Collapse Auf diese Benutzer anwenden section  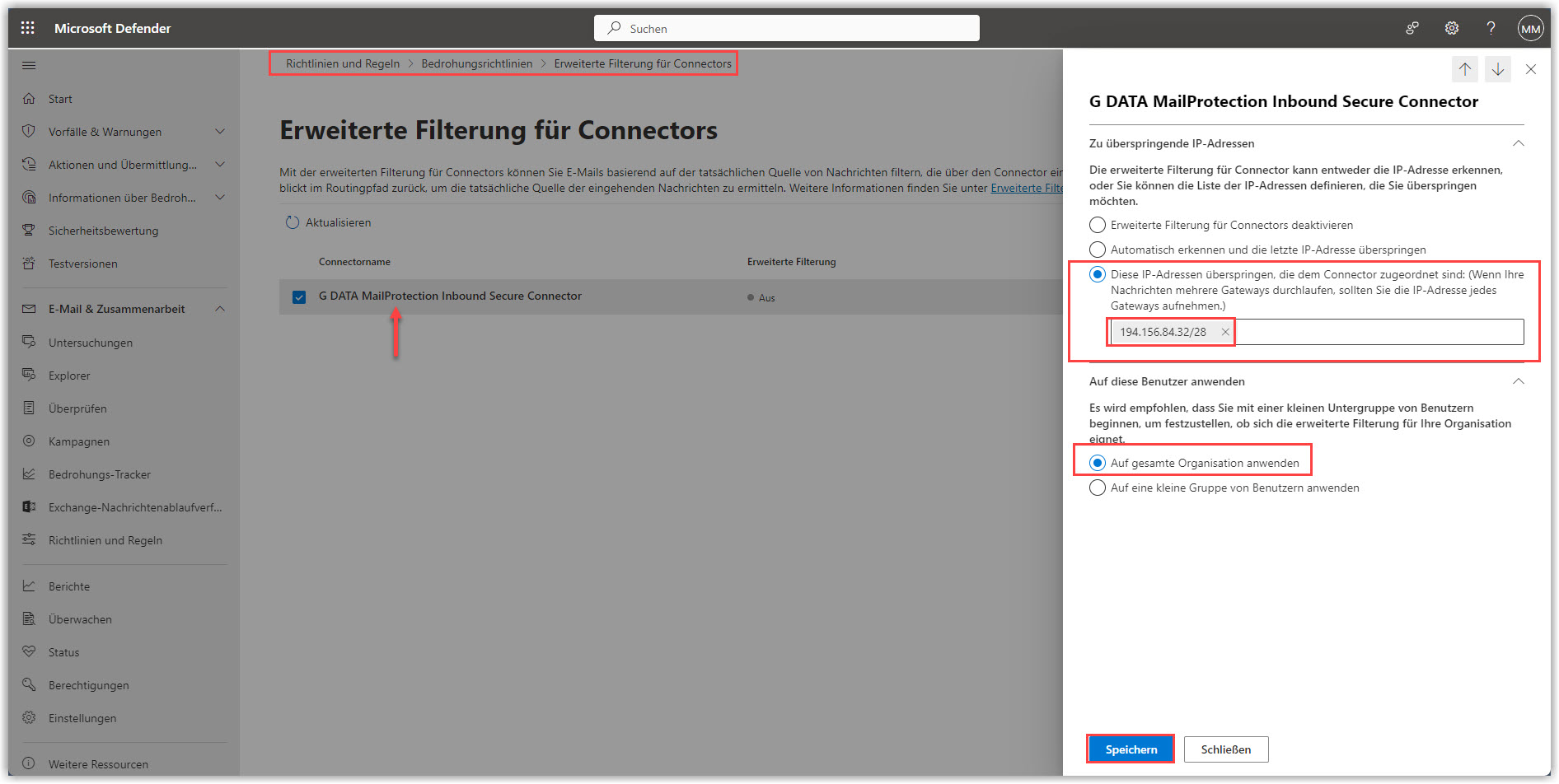click(1519, 381)
